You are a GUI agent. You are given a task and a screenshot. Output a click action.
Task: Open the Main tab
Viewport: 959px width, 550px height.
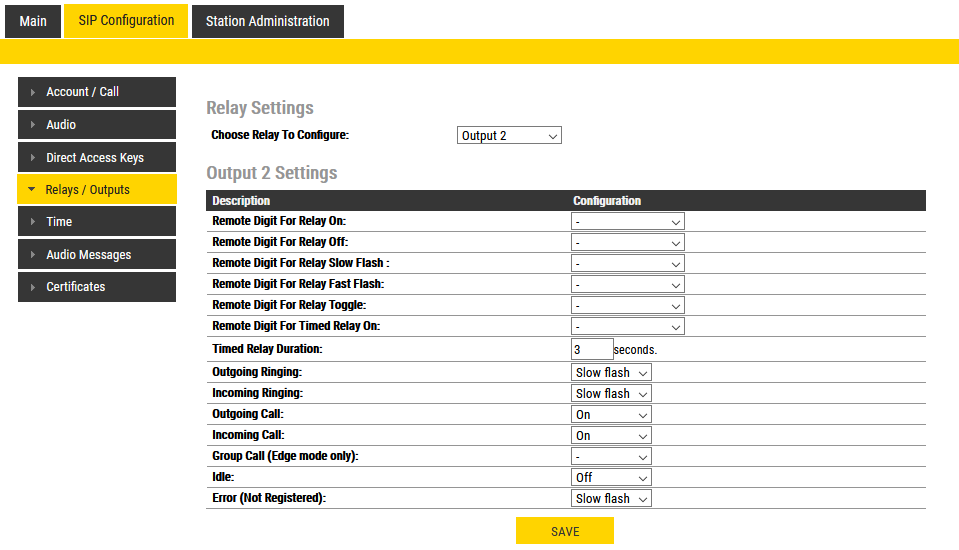[x=33, y=21]
